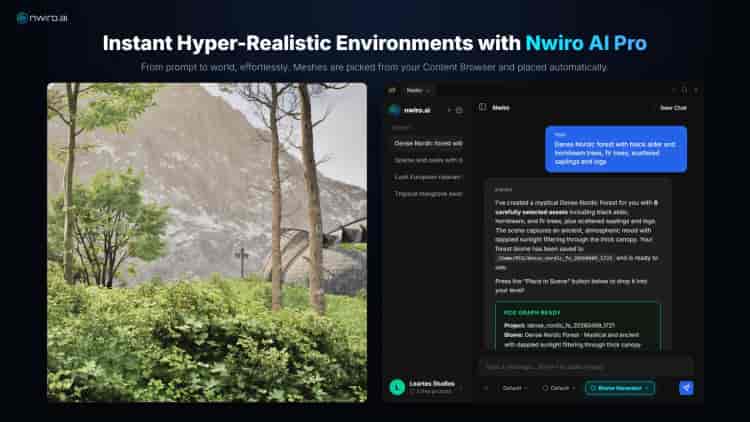Click the plus icon in the sidebar header
Image resolution: width=750 pixels, height=422 pixels.
click(x=449, y=110)
